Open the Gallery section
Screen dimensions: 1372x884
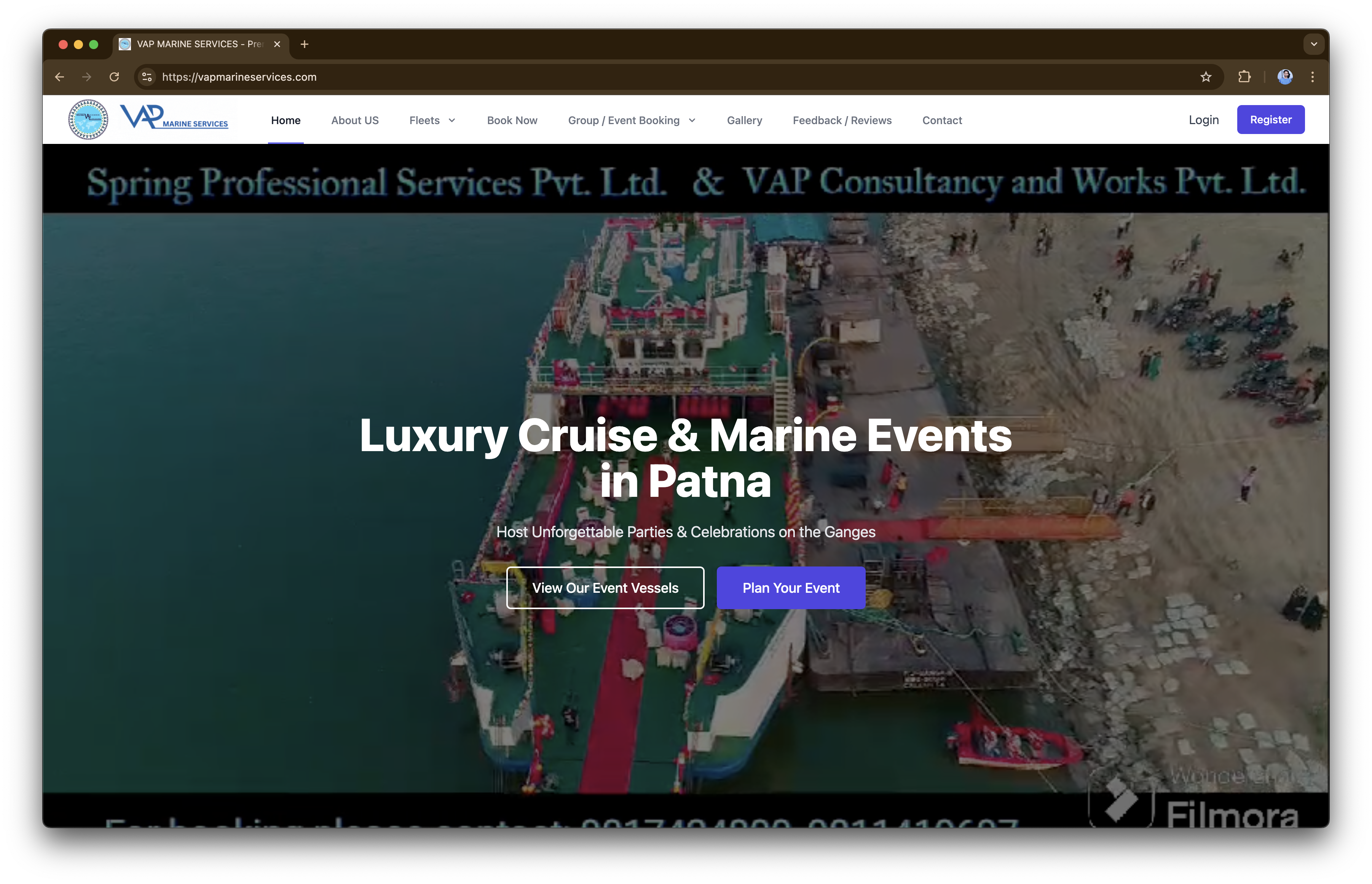coord(744,121)
